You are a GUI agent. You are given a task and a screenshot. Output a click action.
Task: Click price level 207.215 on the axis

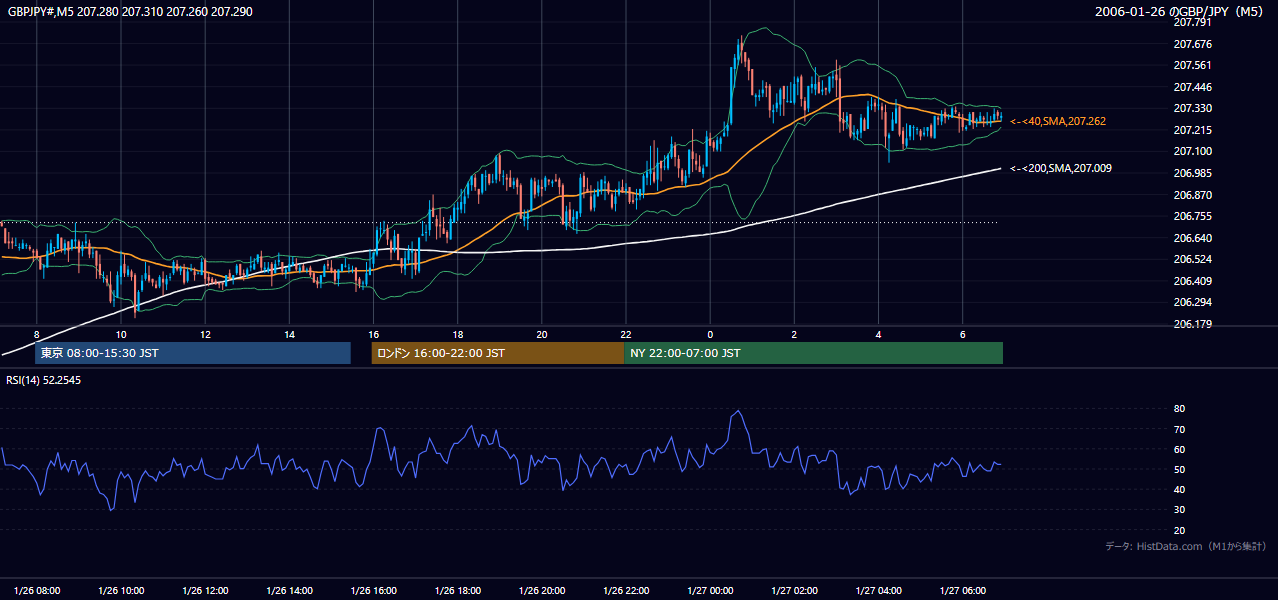(1192, 130)
